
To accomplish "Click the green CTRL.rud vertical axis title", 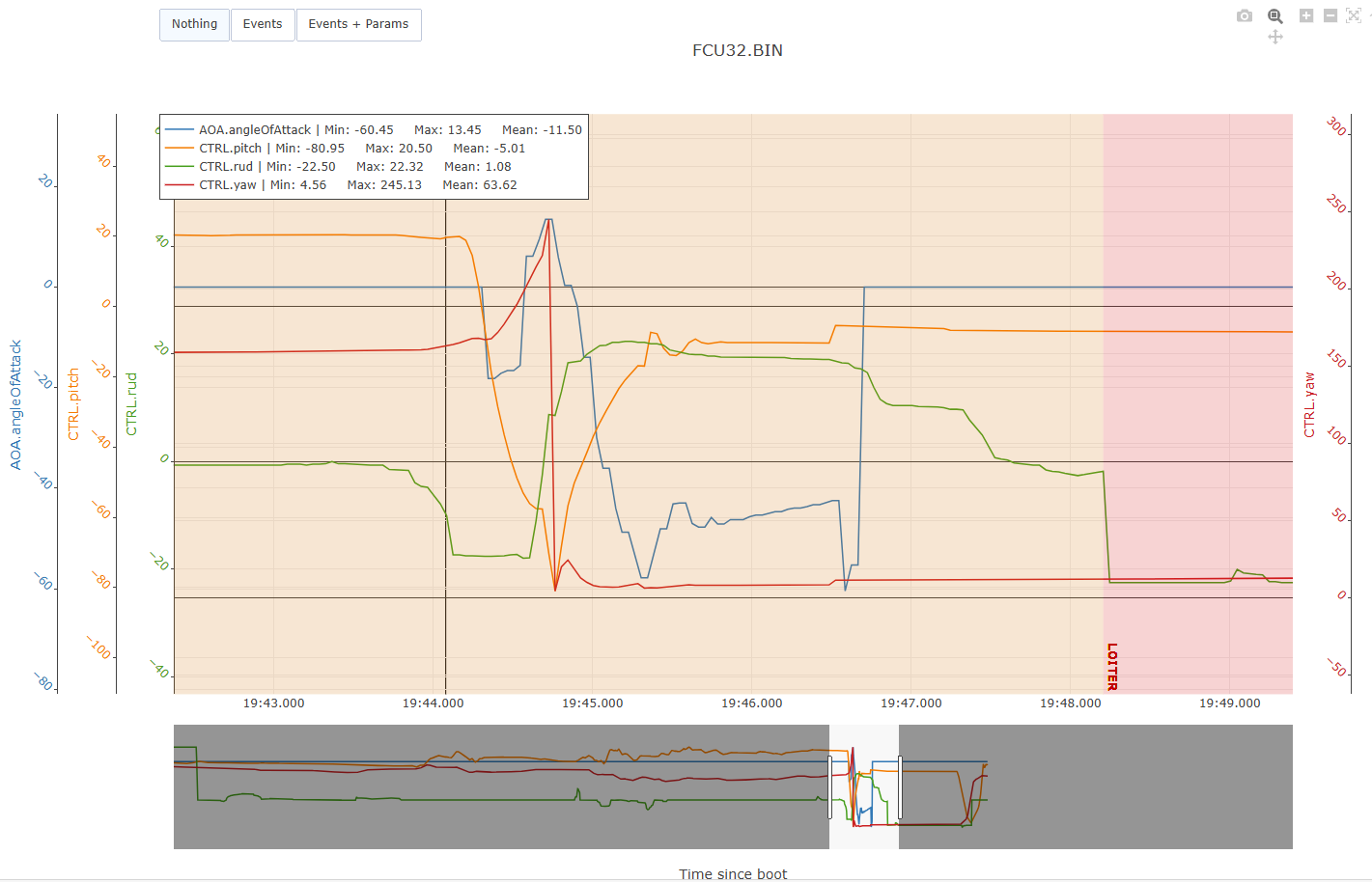I will [x=131, y=404].
